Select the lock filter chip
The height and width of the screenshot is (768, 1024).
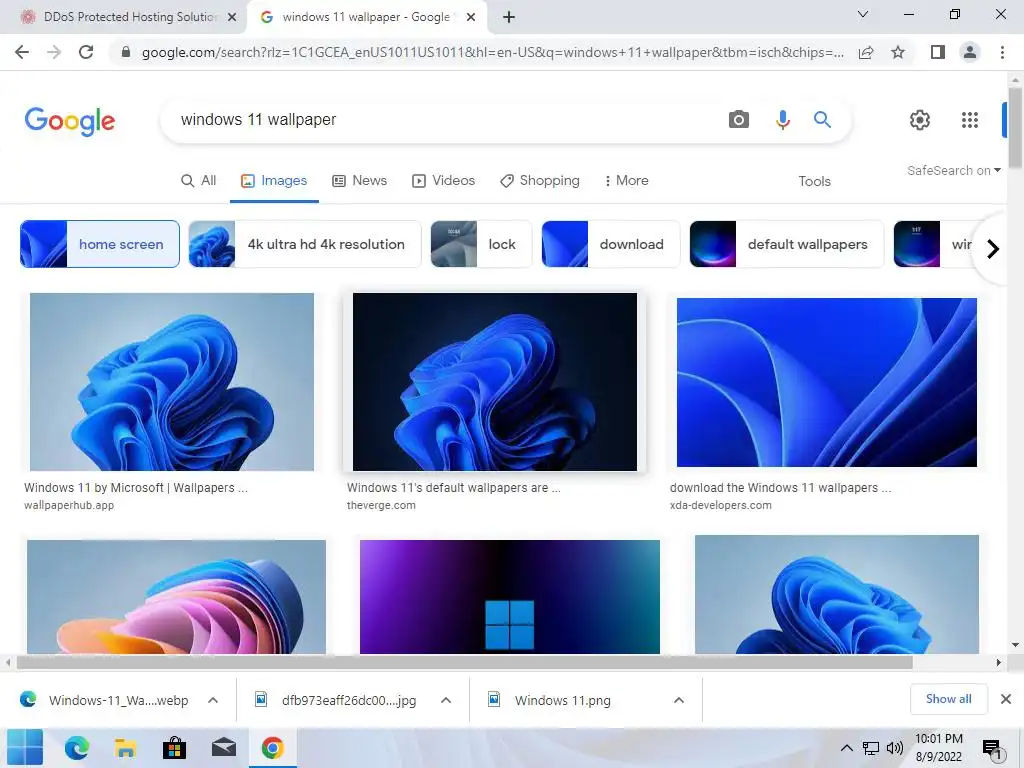click(481, 244)
